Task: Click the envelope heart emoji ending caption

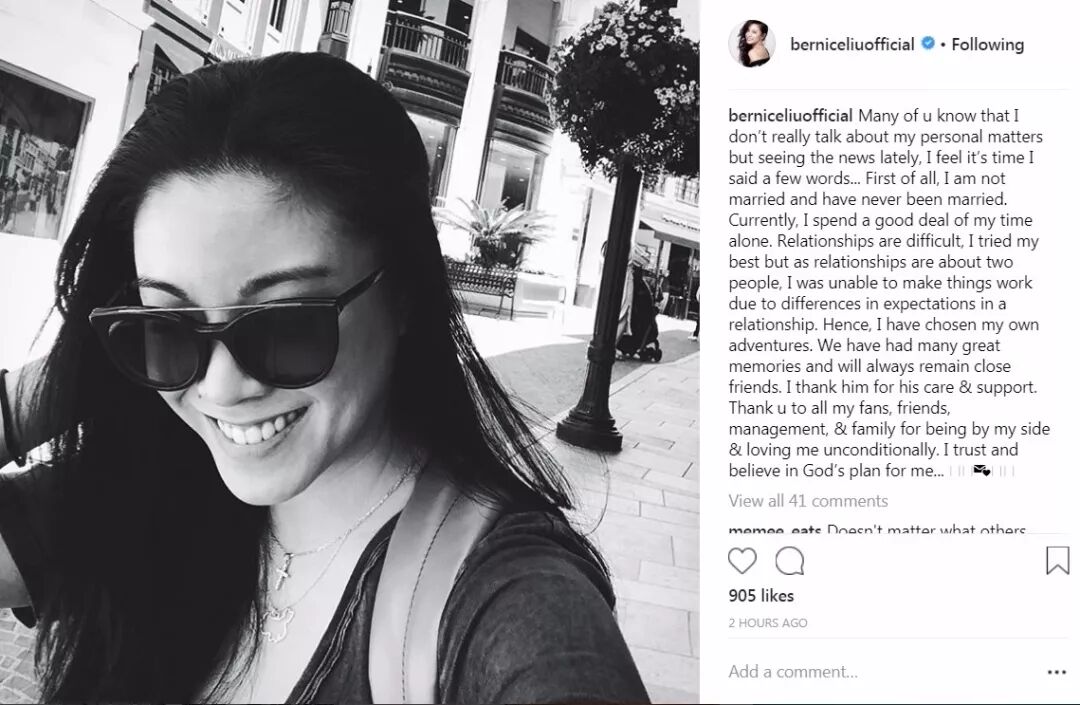Action: click(x=982, y=471)
